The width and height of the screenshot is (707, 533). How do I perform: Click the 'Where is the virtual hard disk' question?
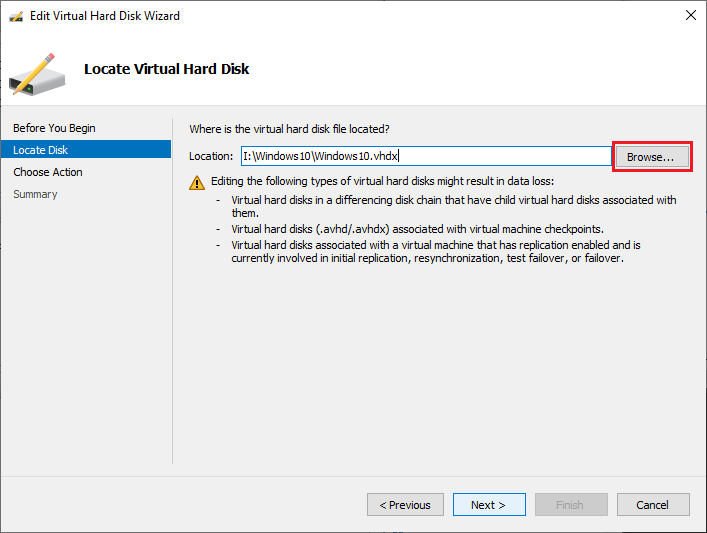click(289, 129)
